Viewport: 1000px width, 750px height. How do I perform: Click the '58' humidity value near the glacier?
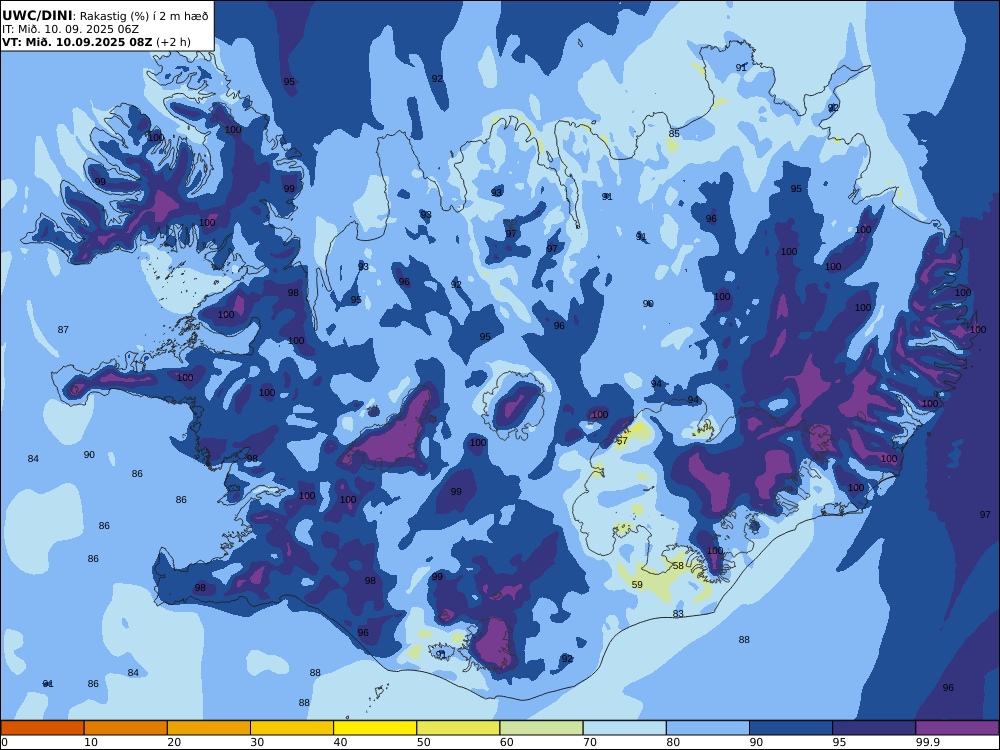pos(678,566)
